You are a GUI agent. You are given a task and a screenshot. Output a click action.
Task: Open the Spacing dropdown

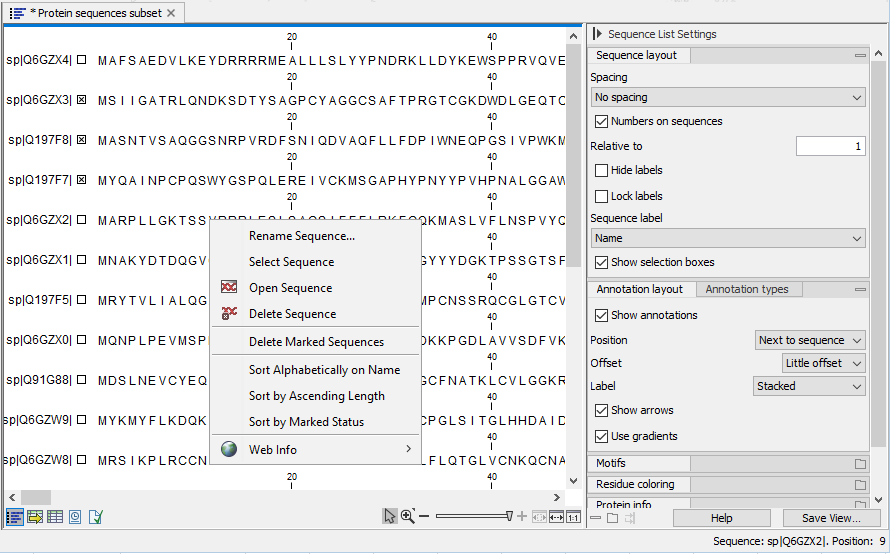coord(727,98)
